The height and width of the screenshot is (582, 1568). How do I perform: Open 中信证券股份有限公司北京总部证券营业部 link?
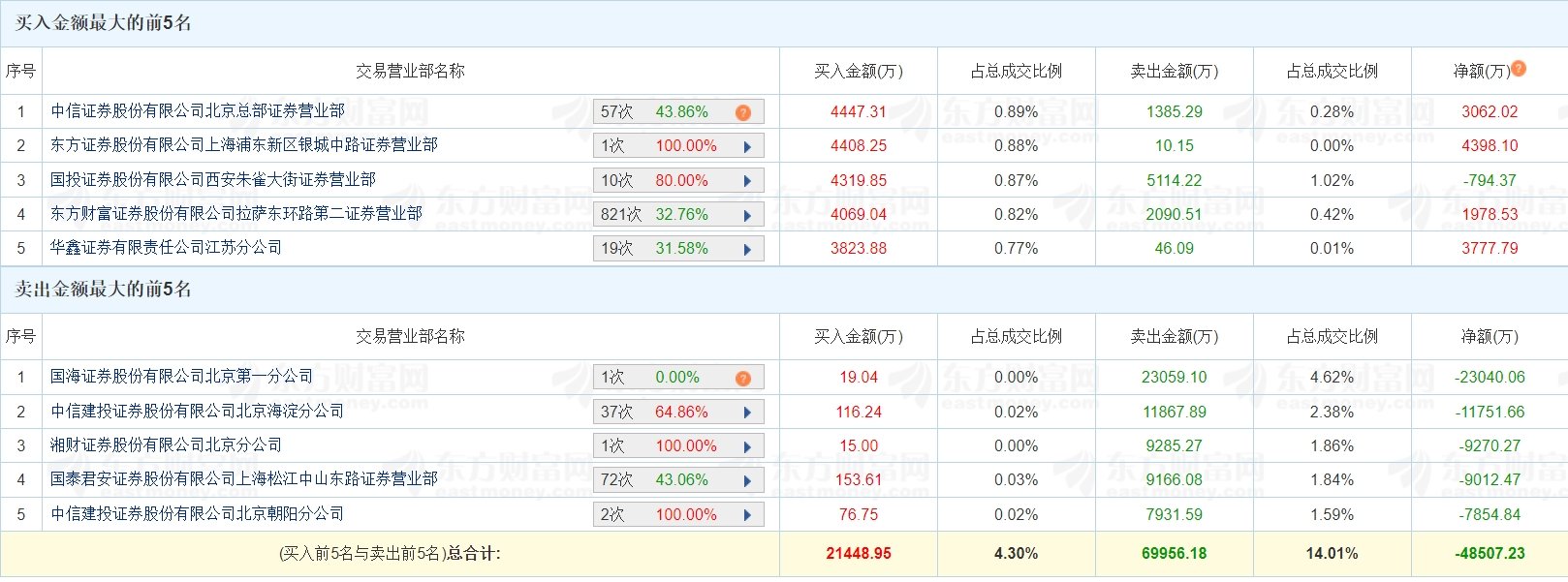[x=198, y=111]
